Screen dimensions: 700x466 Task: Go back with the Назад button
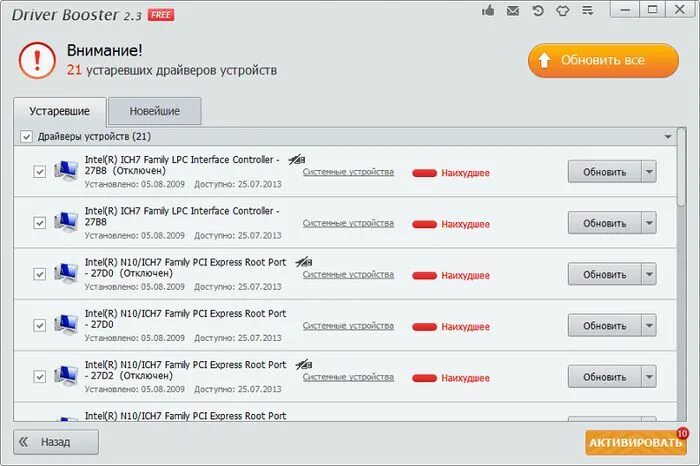tap(56, 442)
